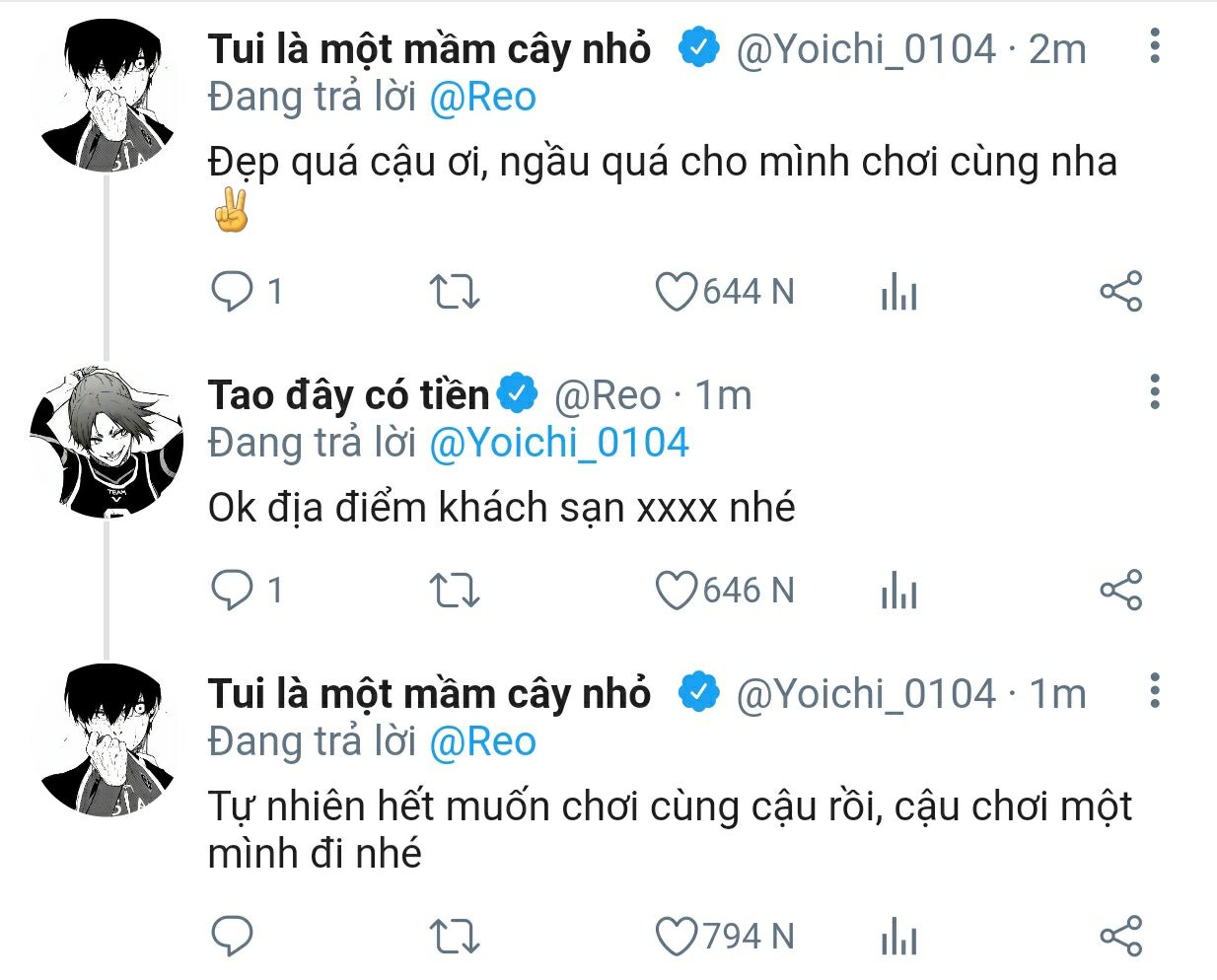Open Reo's profile picture avatar
This screenshot has height=980, width=1217.
[107, 442]
